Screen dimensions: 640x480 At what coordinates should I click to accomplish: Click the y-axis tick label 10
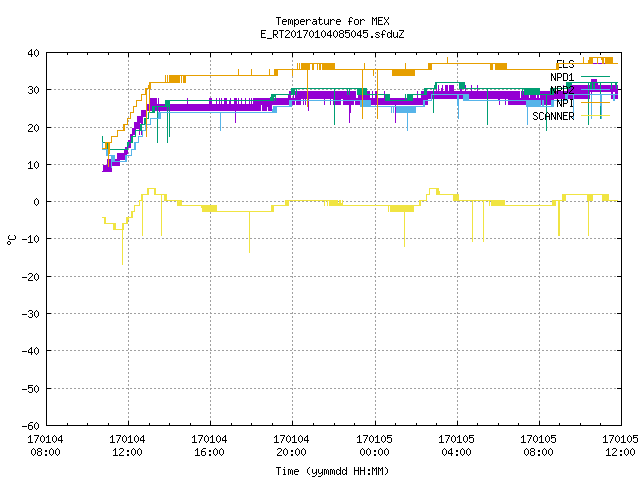click(33, 165)
